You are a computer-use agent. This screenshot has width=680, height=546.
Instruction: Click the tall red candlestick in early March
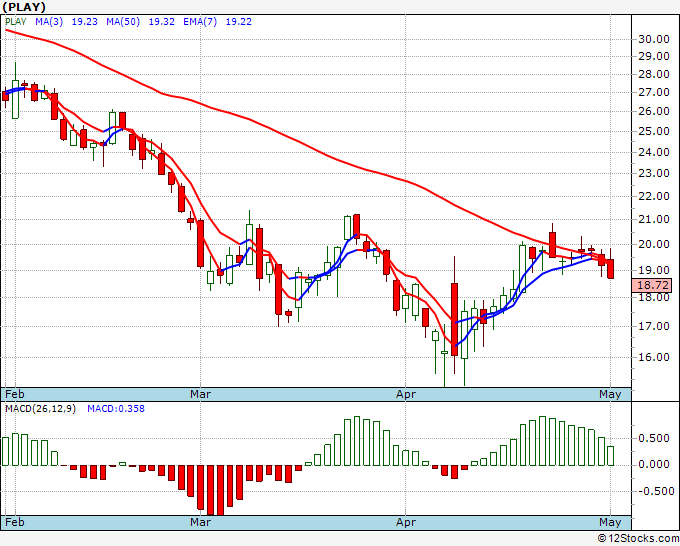pos(200,244)
